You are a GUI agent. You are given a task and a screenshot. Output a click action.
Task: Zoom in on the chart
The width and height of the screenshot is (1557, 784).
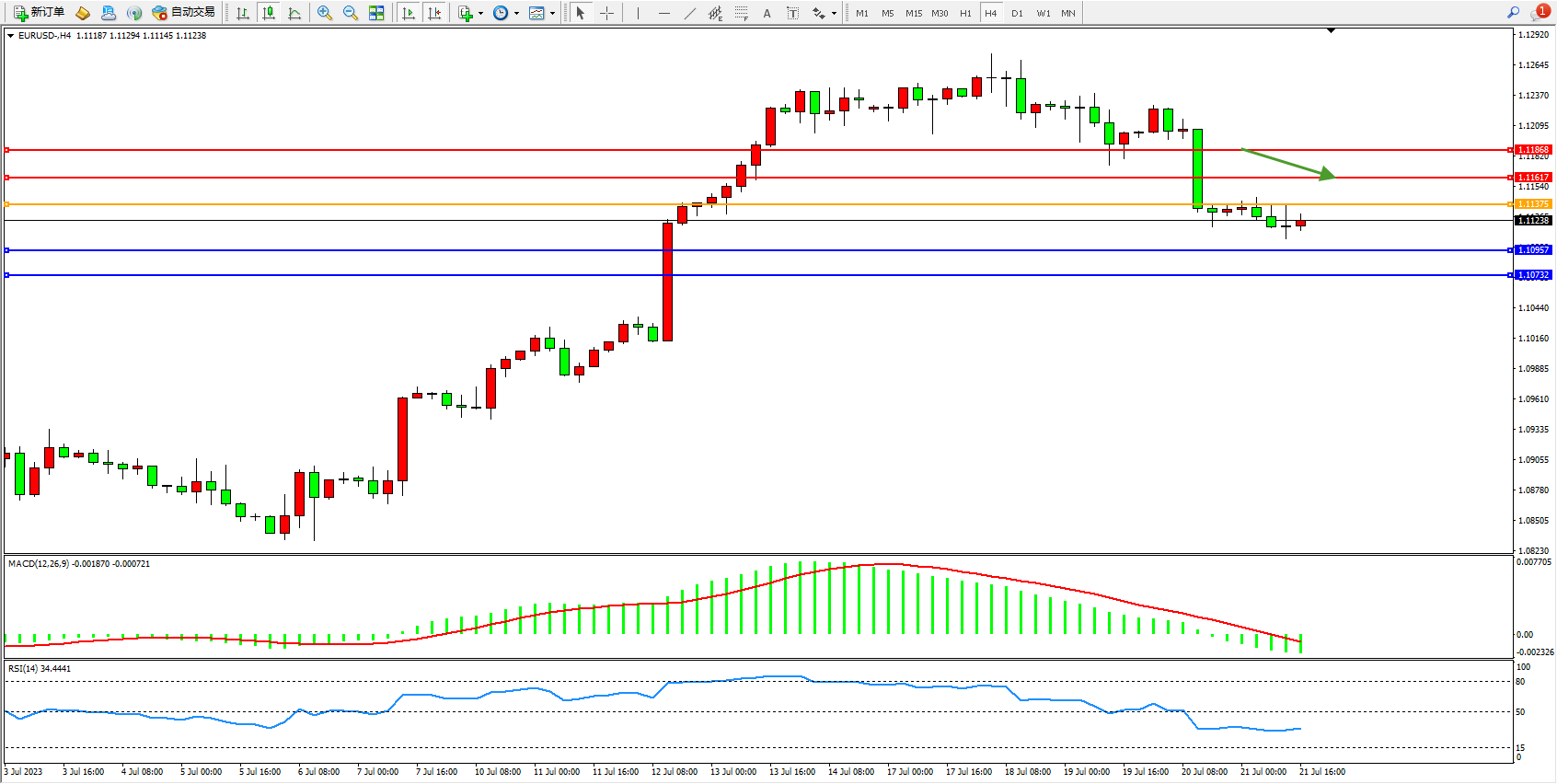click(x=325, y=13)
